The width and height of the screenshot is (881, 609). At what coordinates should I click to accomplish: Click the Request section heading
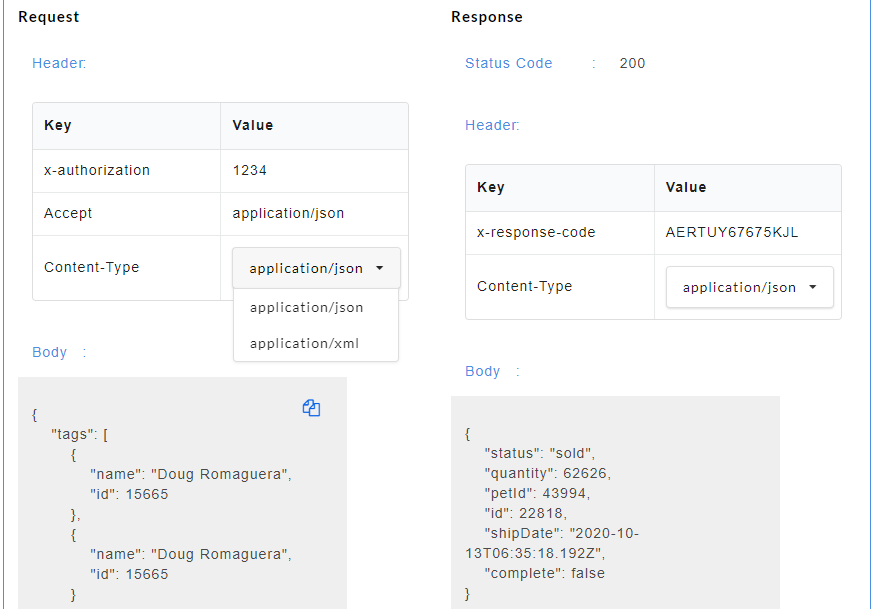pos(51,16)
